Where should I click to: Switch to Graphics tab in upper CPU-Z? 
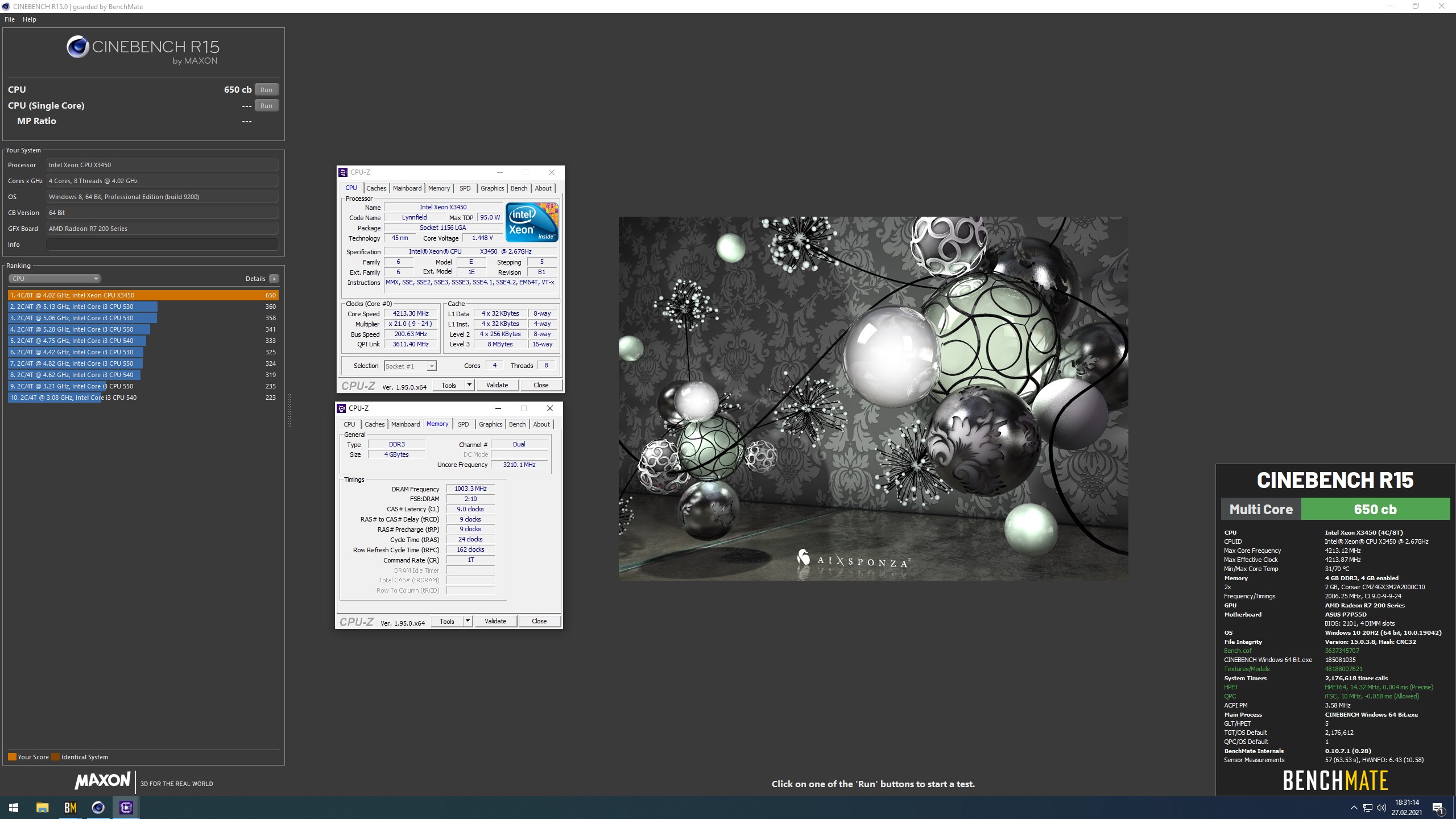492,188
